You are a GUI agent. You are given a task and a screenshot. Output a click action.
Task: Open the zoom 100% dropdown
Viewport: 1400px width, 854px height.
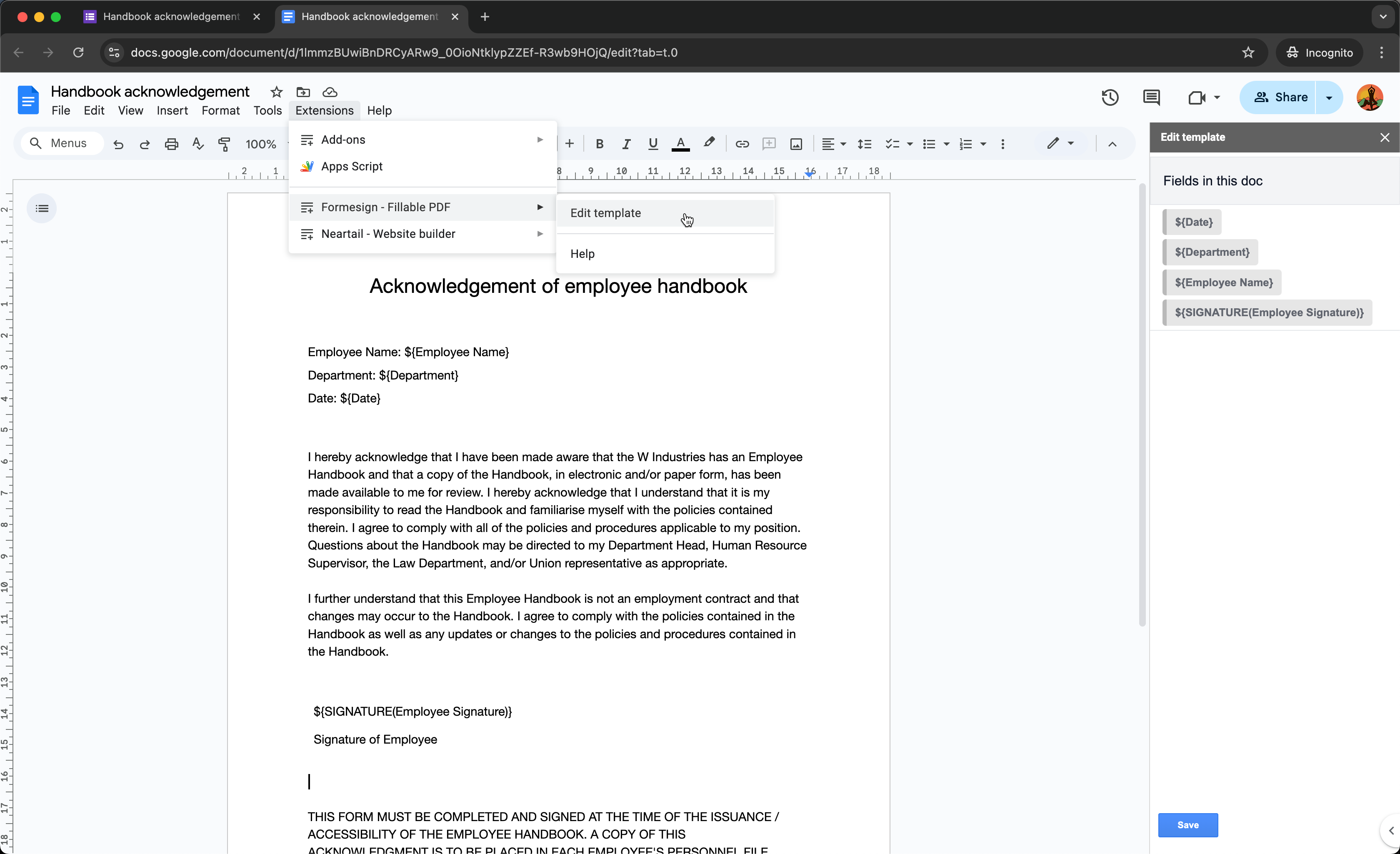click(x=260, y=144)
